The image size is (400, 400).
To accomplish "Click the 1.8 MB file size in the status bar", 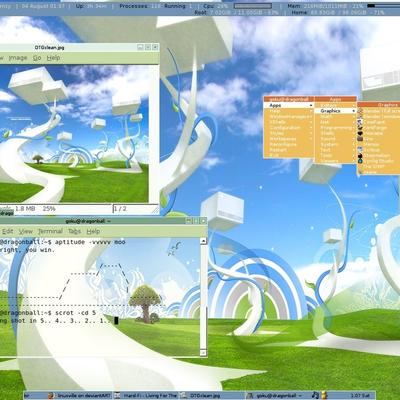I will point(25,209).
